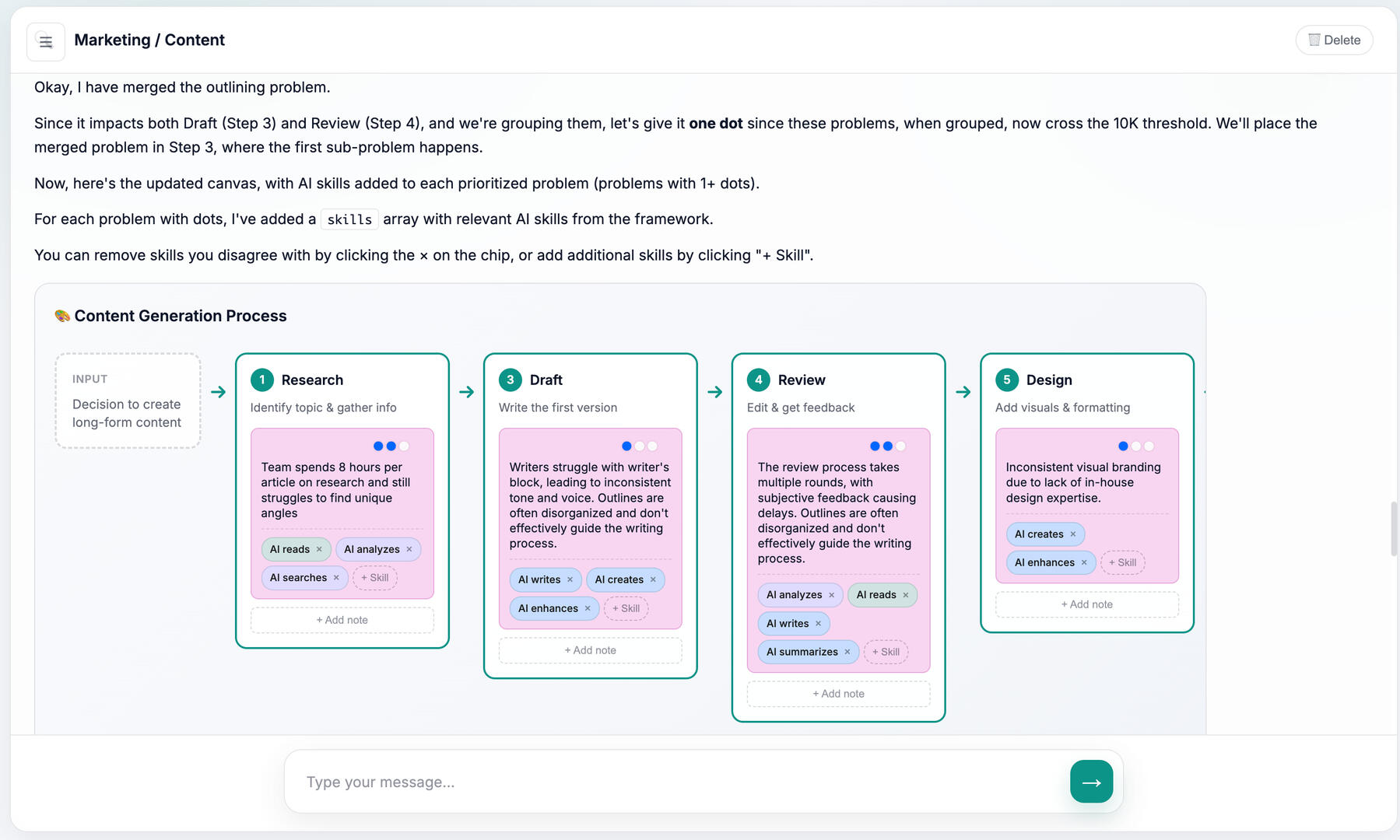Remove AI analyzes chip in Review
1400x840 pixels.
pyautogui.click(x=831, y=596)
